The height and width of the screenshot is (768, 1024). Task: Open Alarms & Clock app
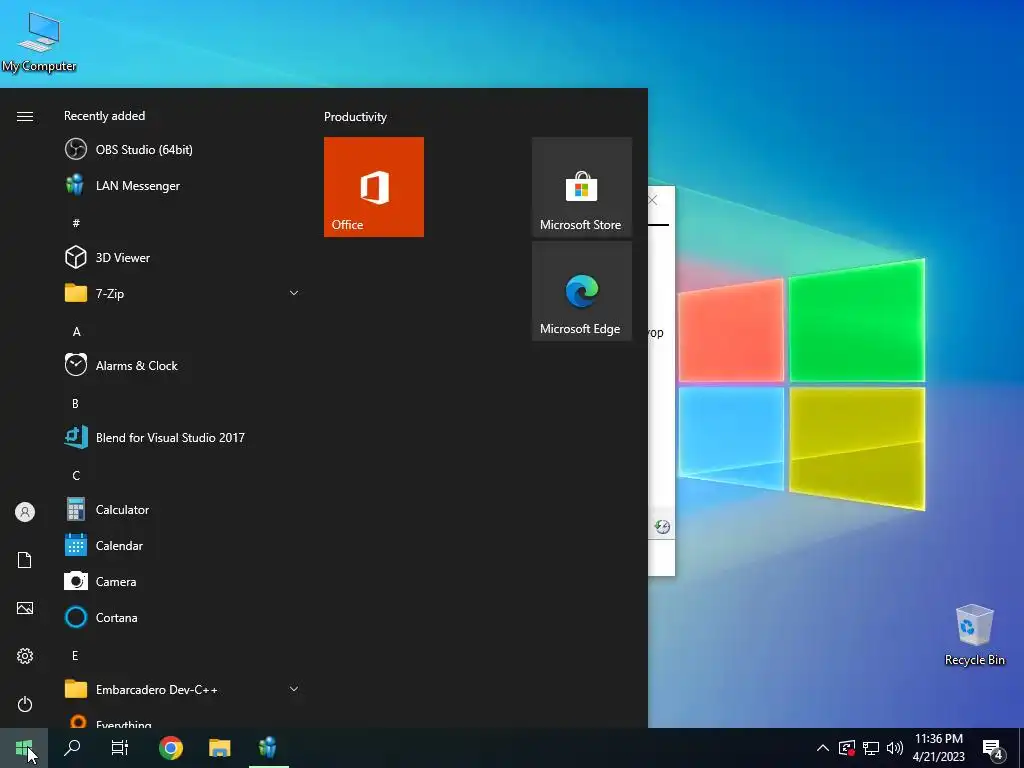(x=182, y=366)
